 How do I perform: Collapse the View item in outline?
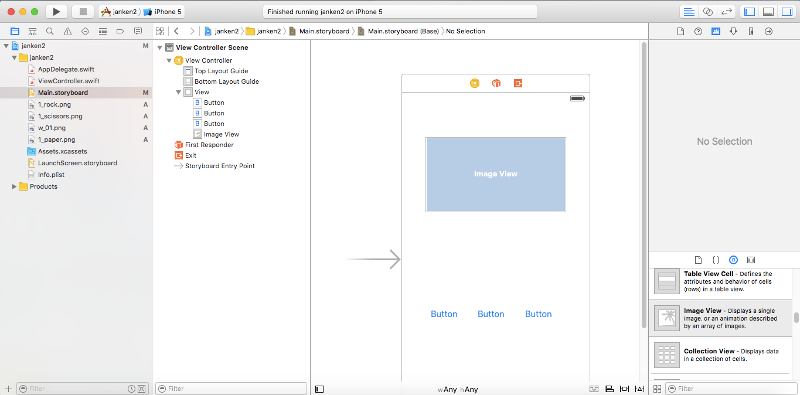tap(178, 92)
